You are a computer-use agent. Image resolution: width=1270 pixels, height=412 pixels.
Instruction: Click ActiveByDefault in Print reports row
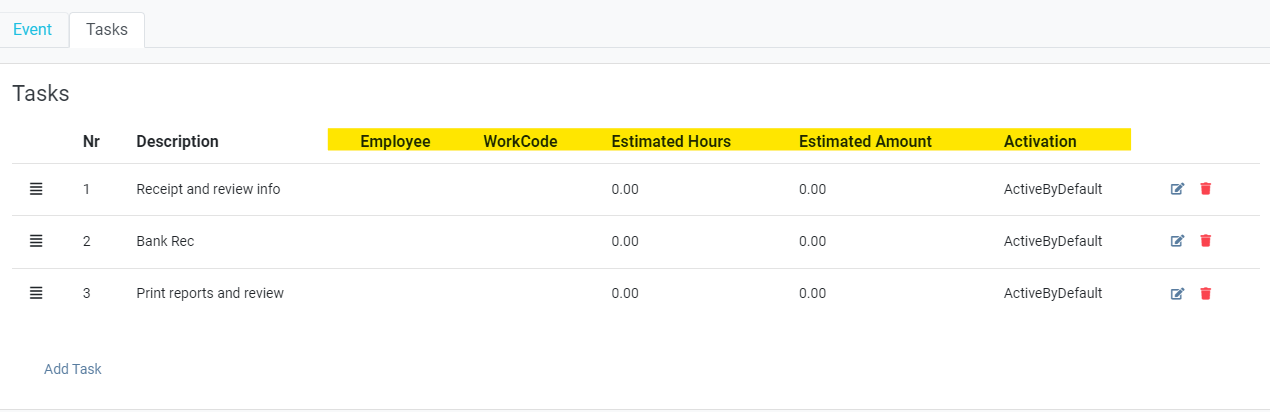click(1053, 293)
